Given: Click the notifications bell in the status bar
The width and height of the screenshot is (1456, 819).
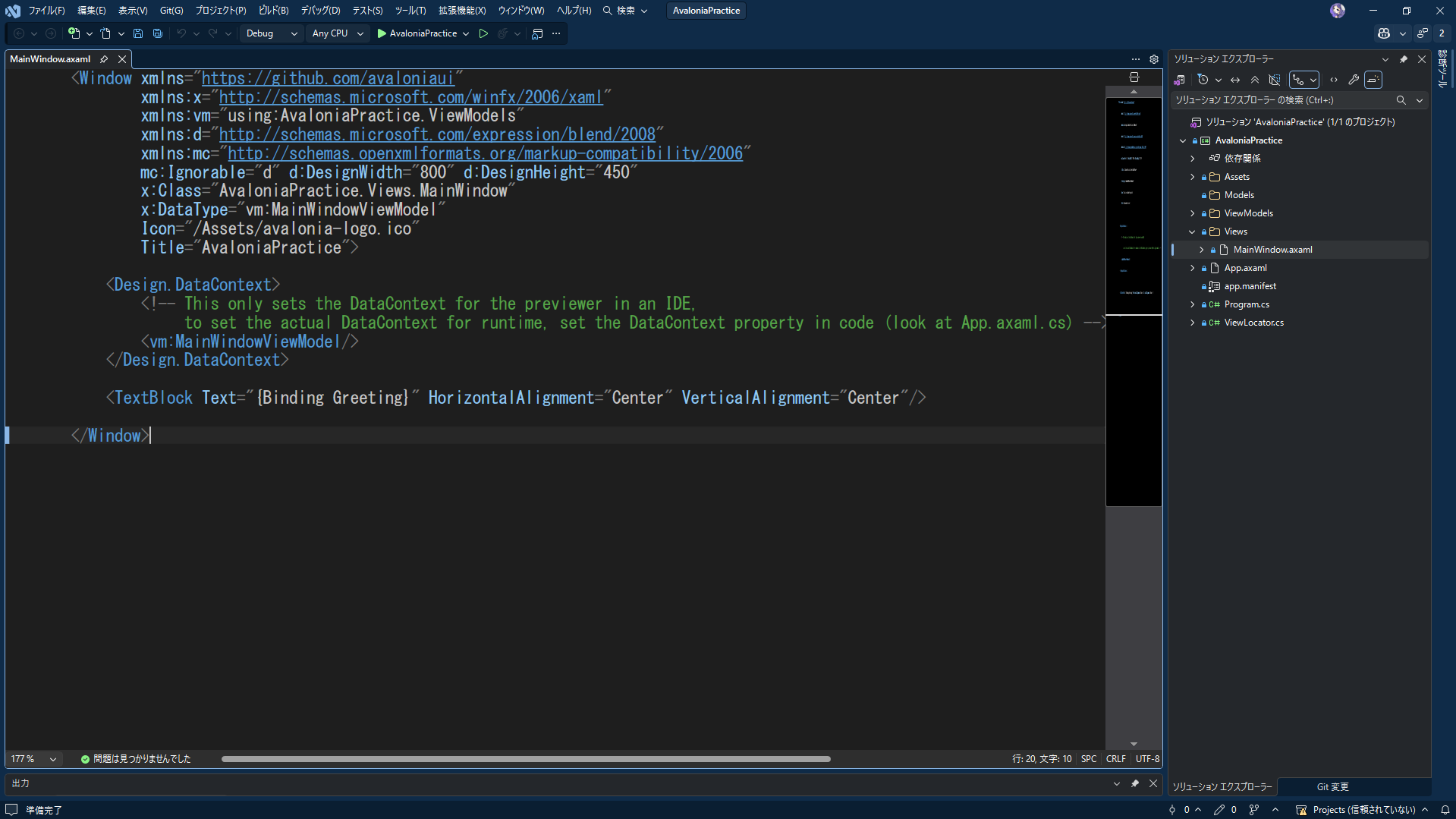Looking at the screenshot, I should point(1445,810).
